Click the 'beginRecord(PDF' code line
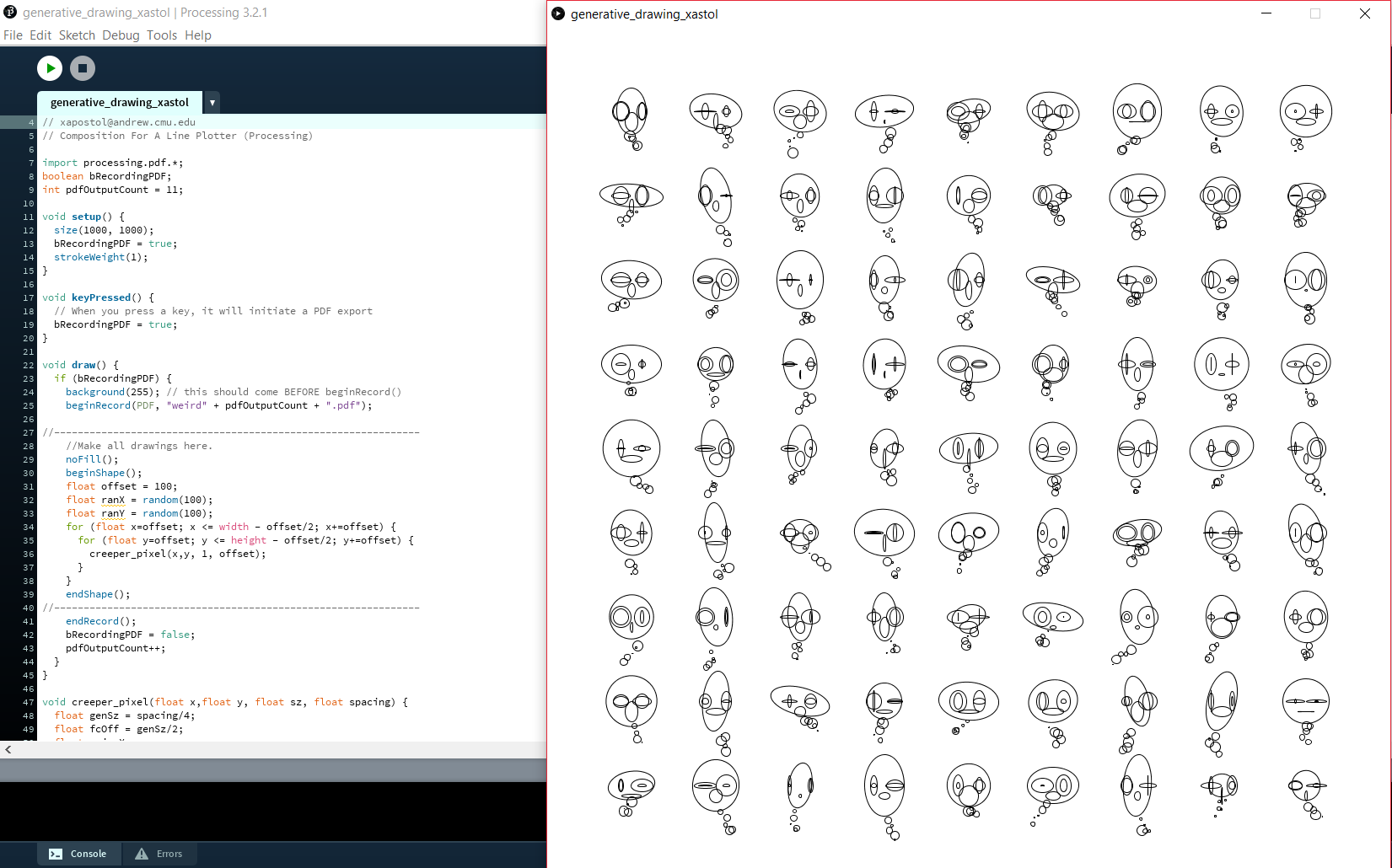1392x868 pixels. (x=219, y=405)
